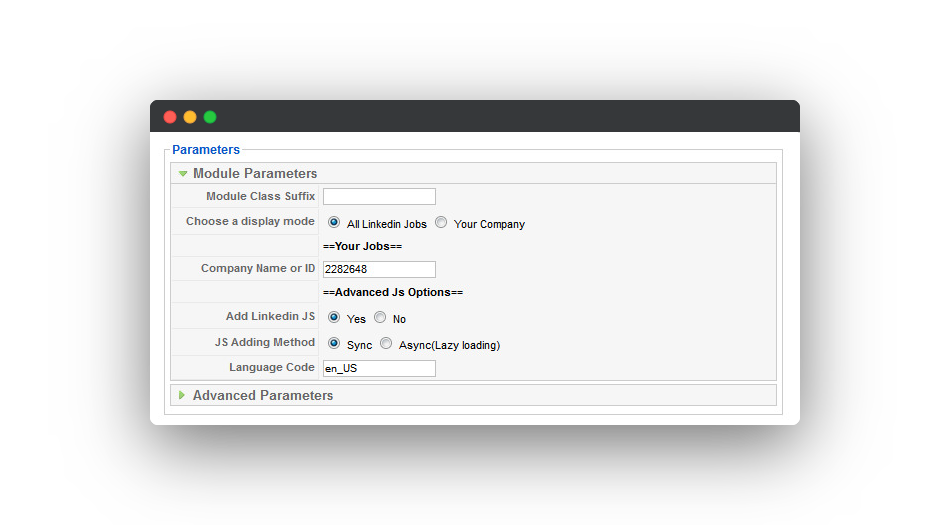Set Add Linkedin JS to No

[380, 317]
